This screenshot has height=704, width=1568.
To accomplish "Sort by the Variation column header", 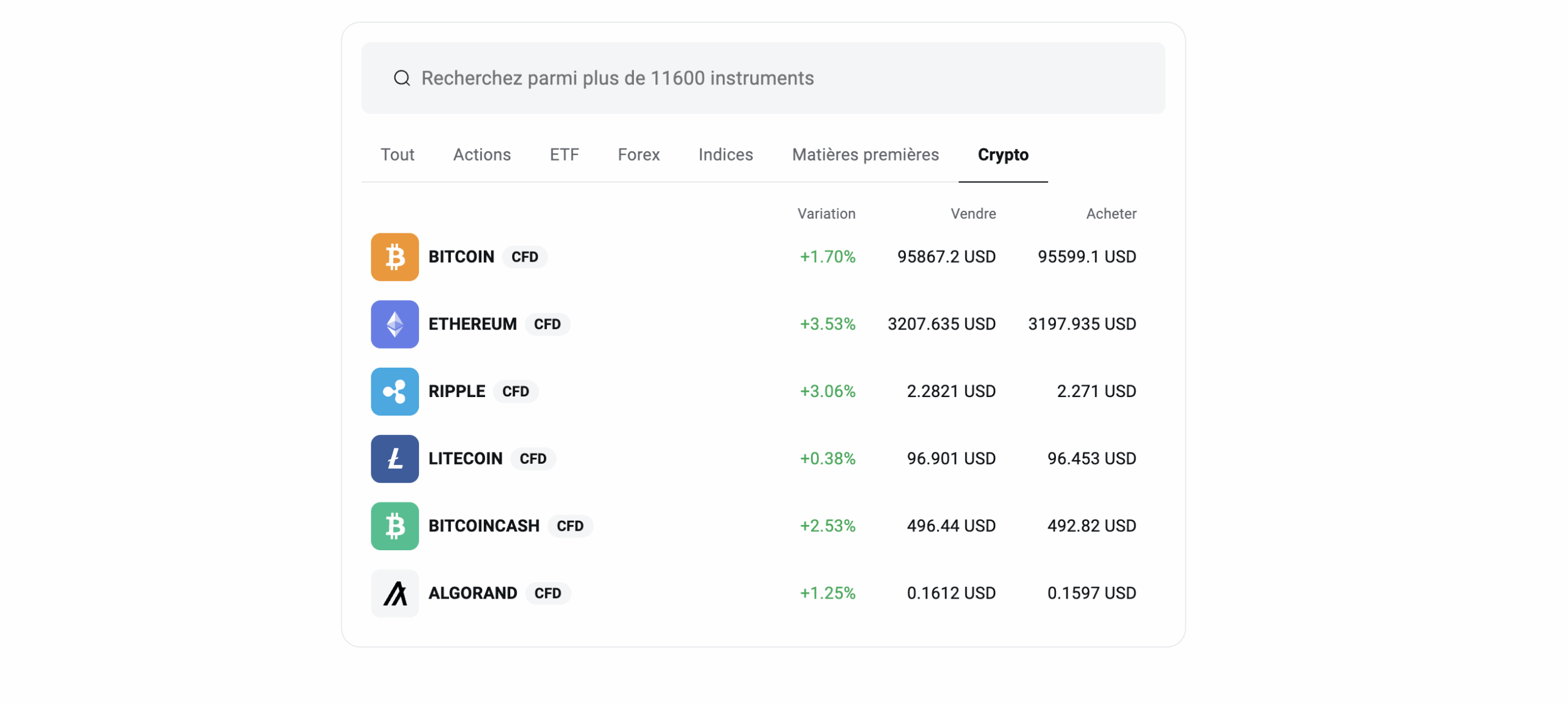I will pyautogui.click(x=826, y=213).
